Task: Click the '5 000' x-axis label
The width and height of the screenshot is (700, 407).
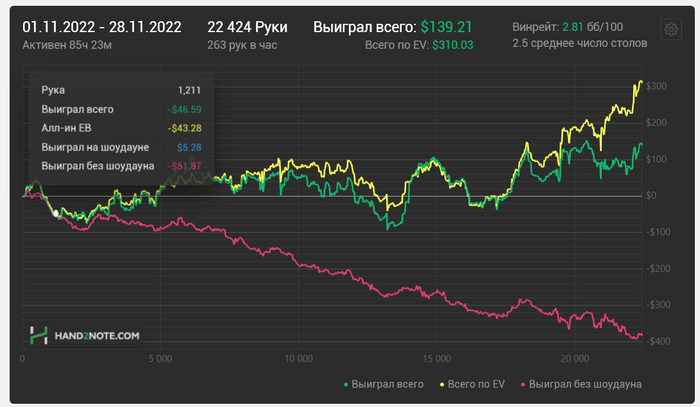Action: tap(160, 359)
